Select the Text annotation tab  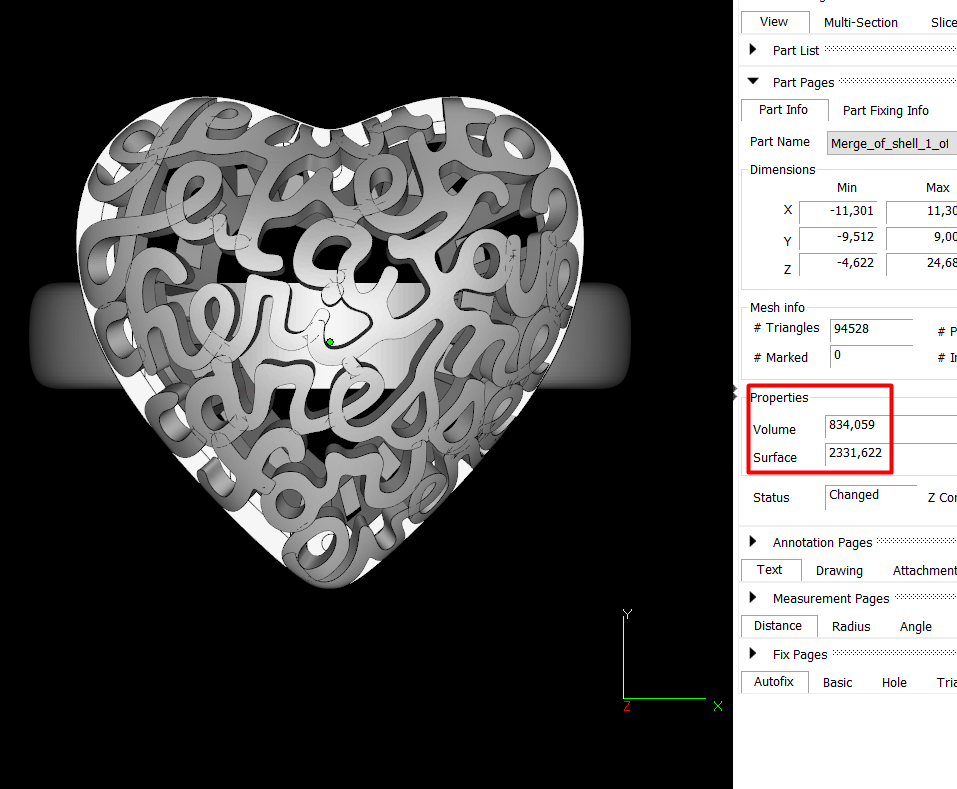point(770,570)
